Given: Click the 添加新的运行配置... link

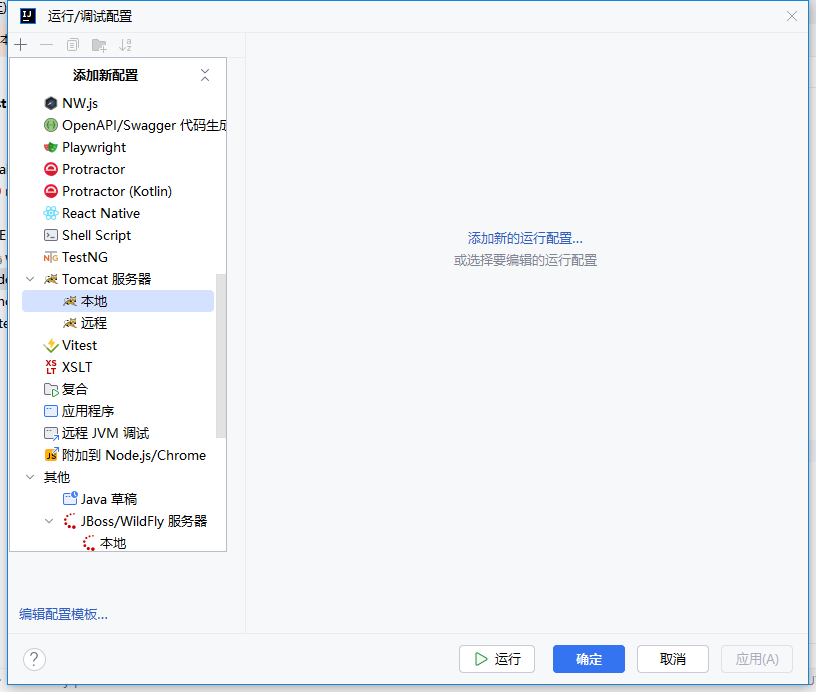Looking at the screenshot, I should (x=525, y=238).
